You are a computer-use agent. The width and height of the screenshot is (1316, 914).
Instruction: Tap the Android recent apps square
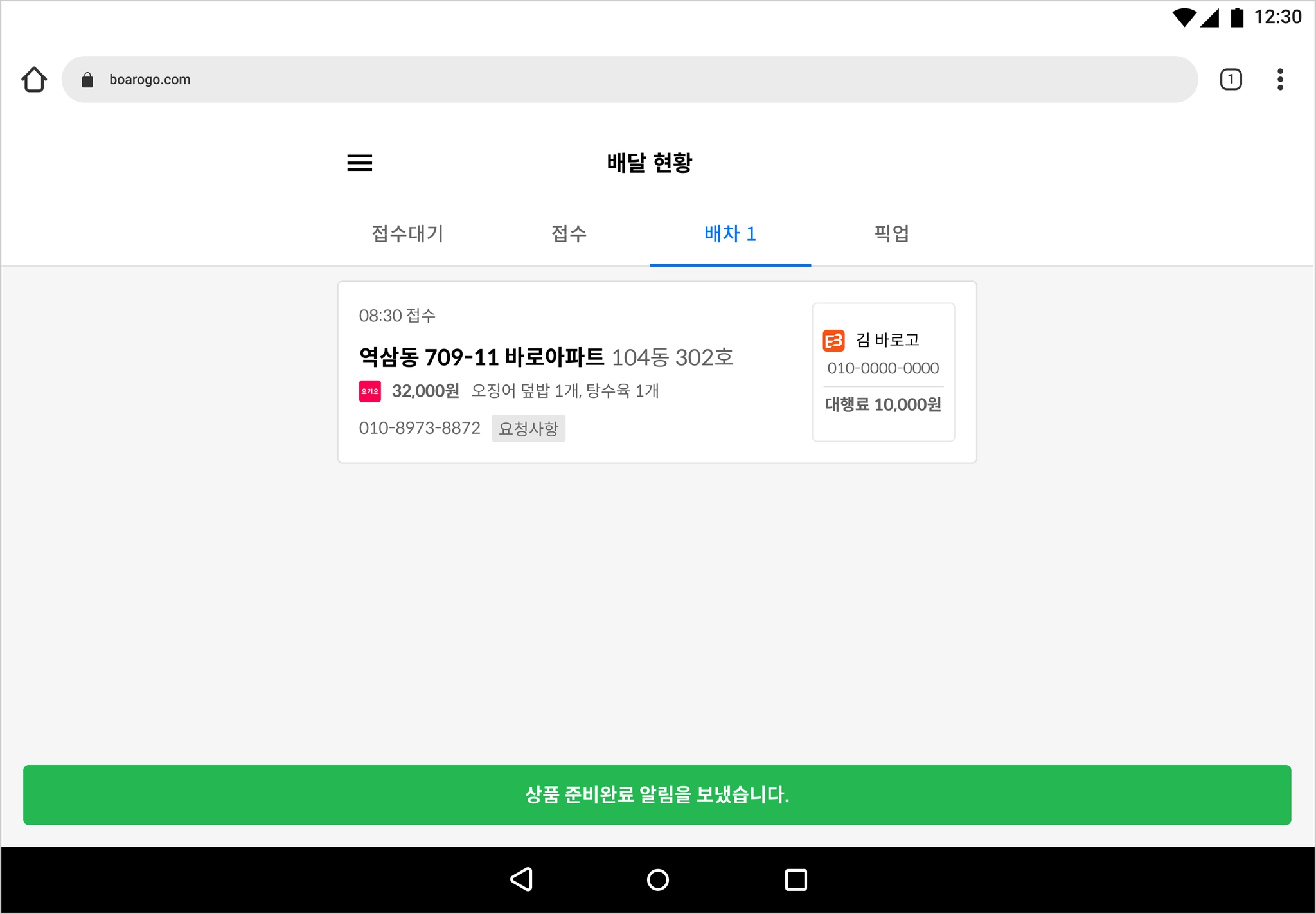(x=796, y=879)
